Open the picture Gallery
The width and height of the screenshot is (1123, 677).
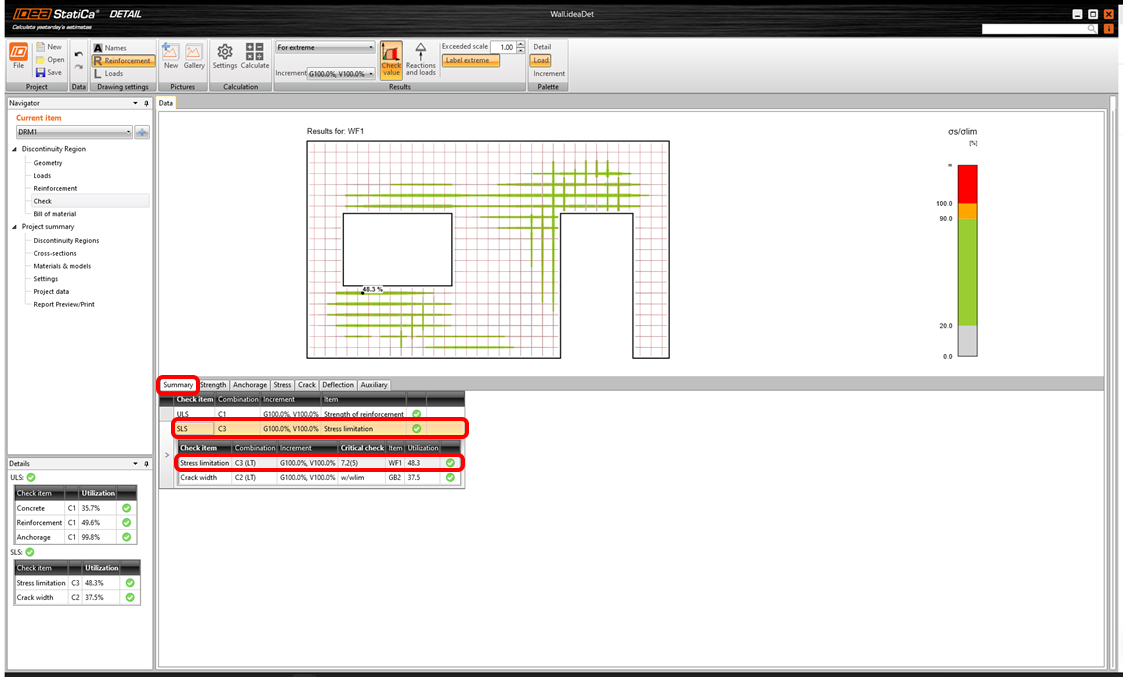(194, 57)
